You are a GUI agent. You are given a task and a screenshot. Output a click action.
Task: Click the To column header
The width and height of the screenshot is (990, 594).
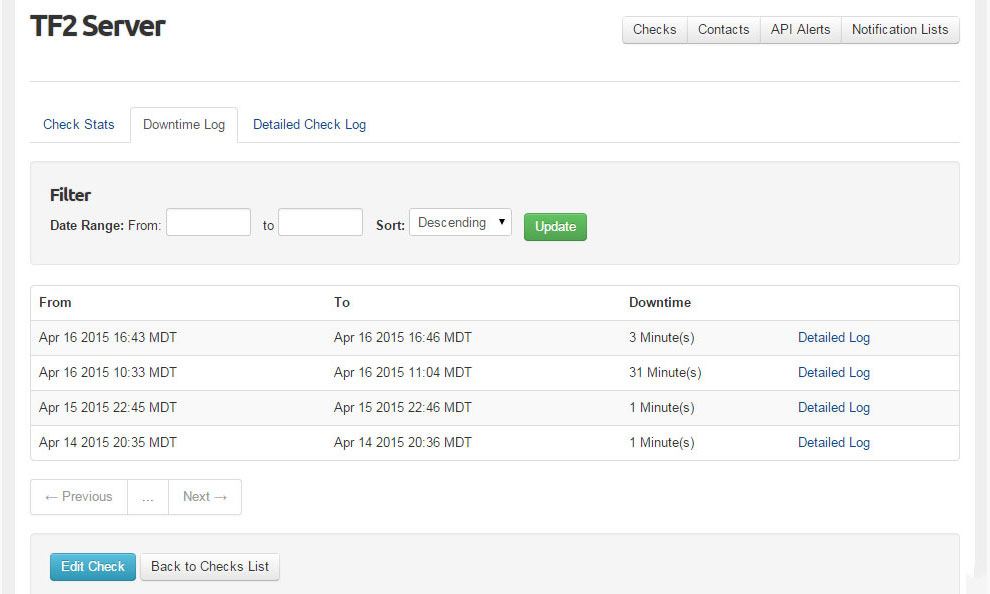pyautogui.click(x=342, y=302)
